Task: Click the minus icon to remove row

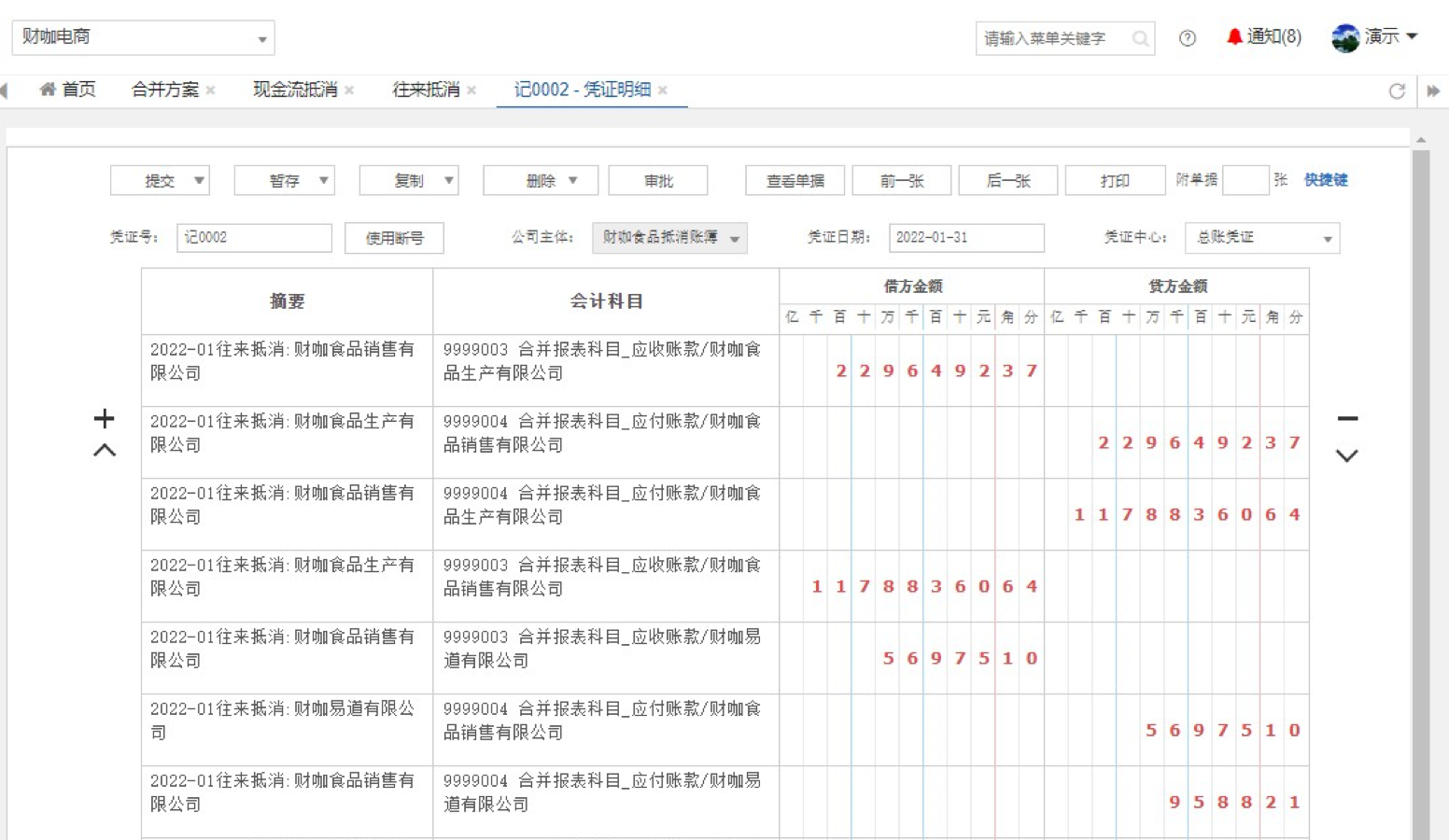Action: [1346, 418]
